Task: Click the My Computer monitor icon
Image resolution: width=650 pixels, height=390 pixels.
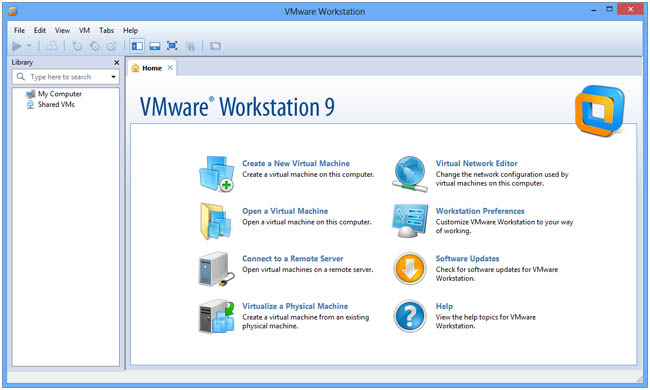Action: pos(30,94)
